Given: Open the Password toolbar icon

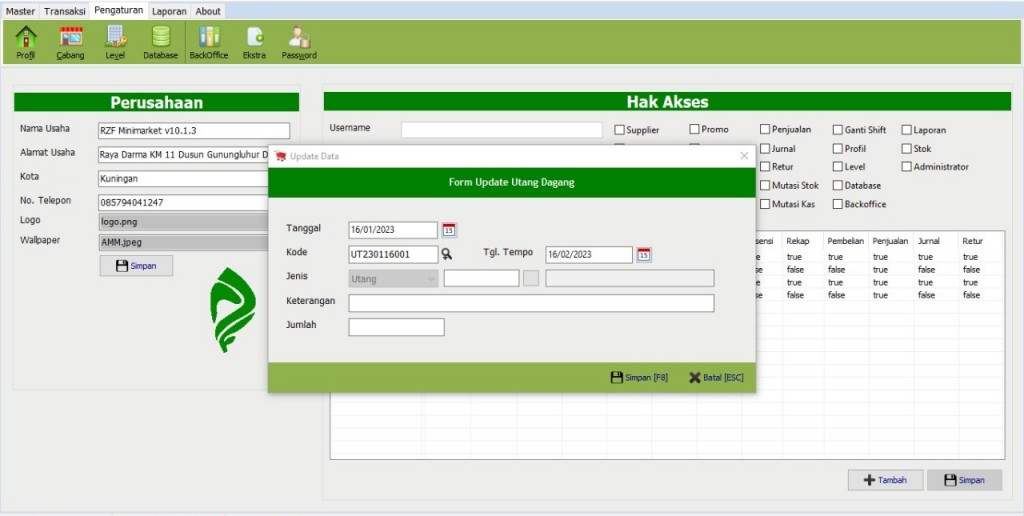Looking at the screenshot, I should 299,42.
